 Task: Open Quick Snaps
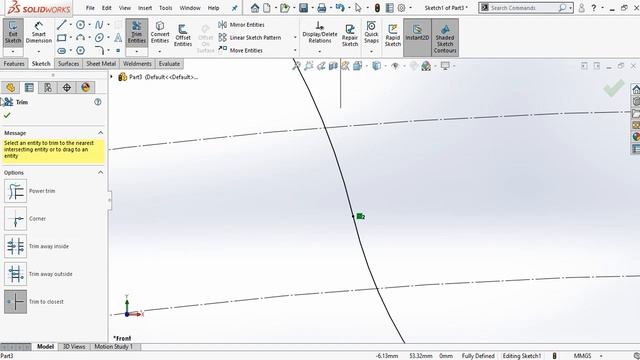(x=371, y=33)
